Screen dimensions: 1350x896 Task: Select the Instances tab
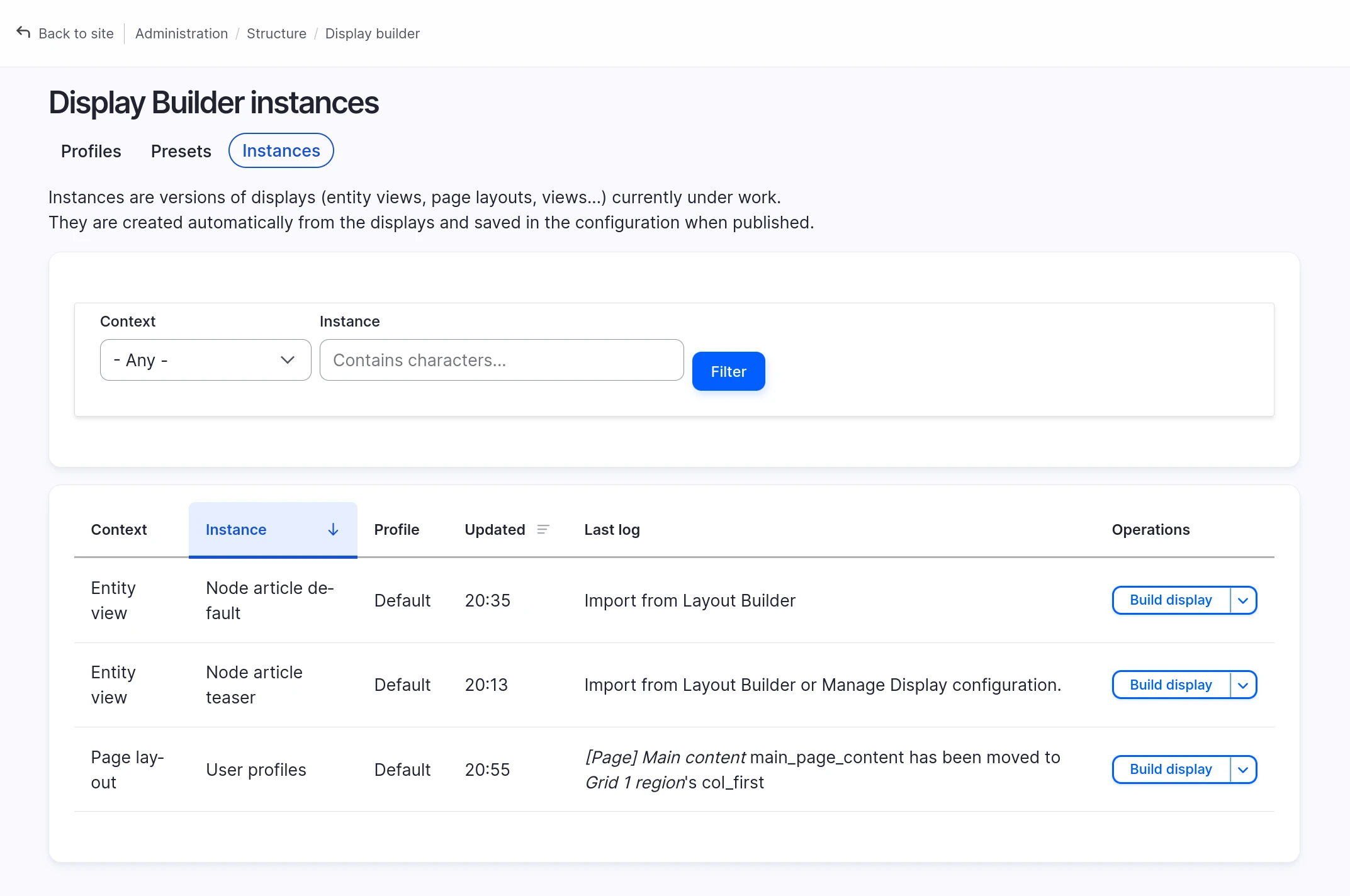coord(281,151)
